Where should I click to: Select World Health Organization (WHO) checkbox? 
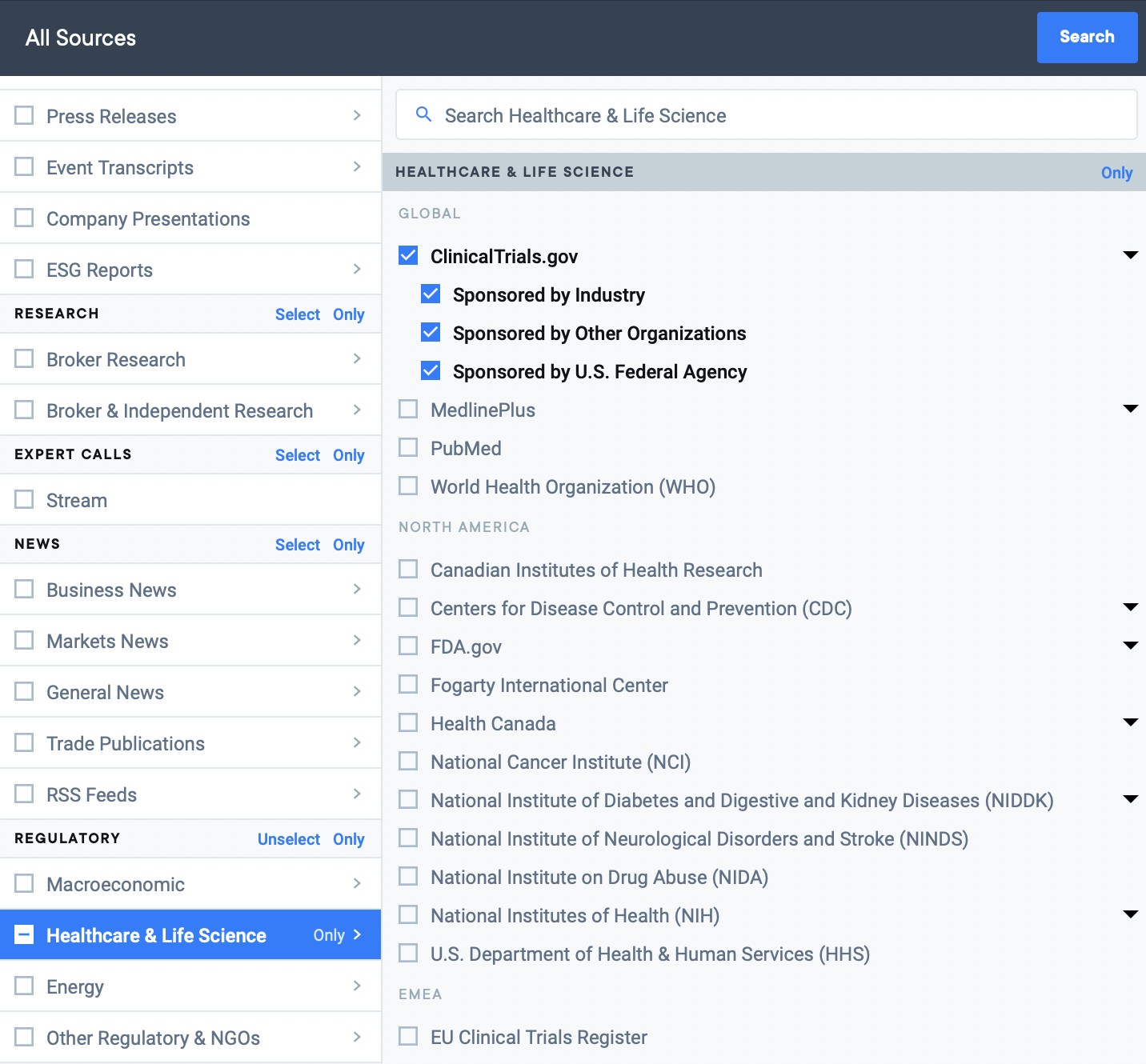click(408, 486)
